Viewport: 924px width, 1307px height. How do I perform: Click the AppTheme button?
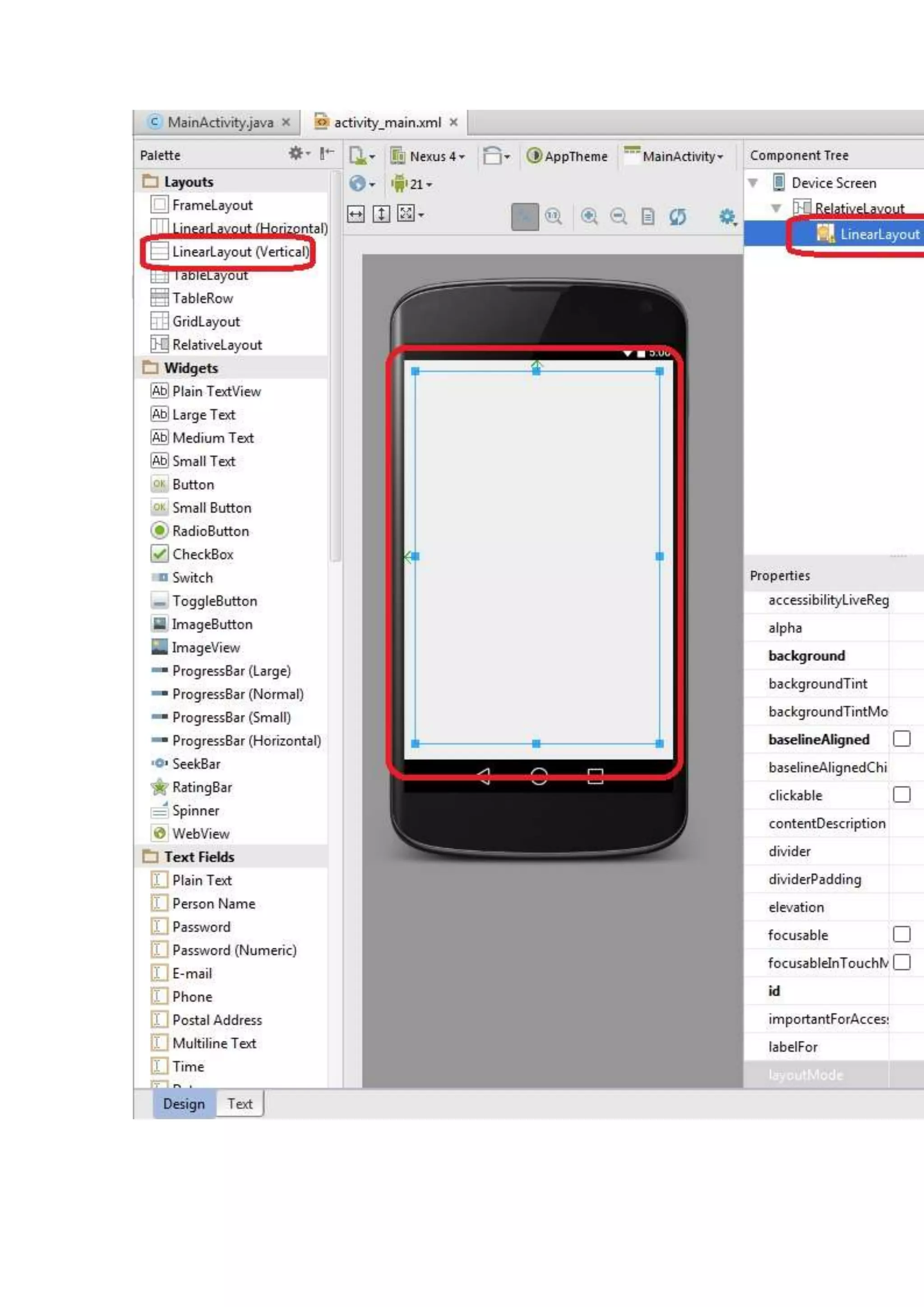[567, 156]
